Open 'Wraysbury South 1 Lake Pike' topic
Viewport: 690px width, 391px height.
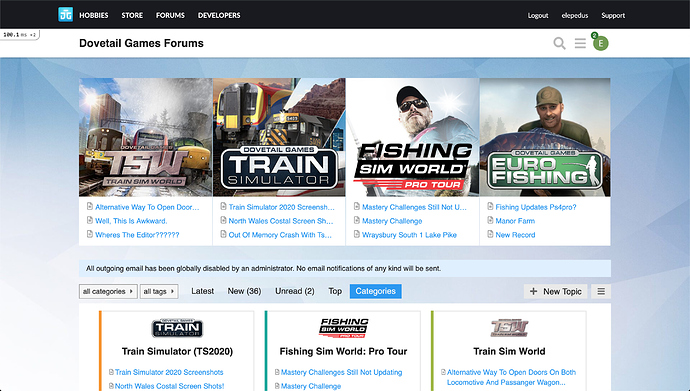[x=409, y=235]
